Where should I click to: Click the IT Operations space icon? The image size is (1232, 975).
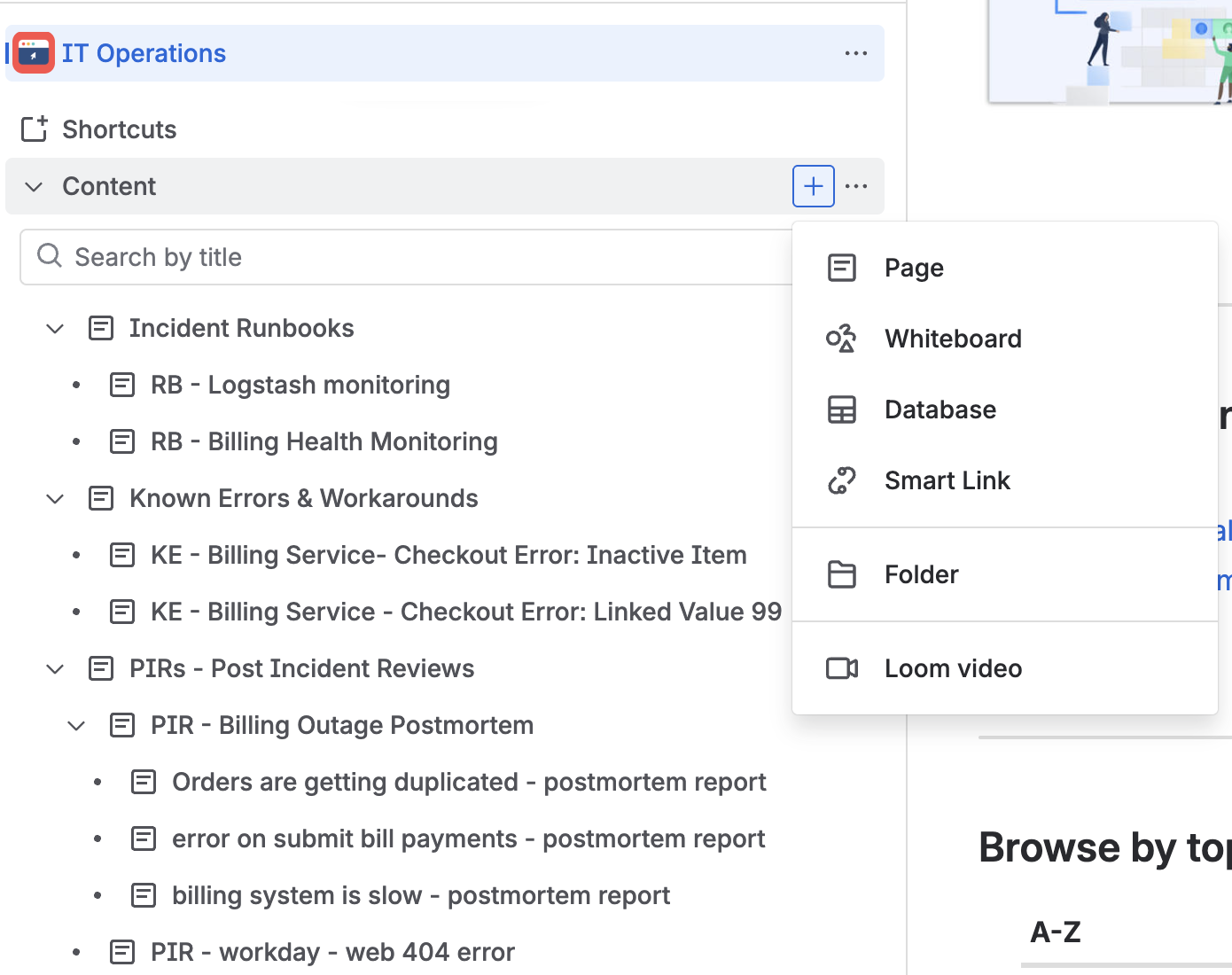pos(34,53)
